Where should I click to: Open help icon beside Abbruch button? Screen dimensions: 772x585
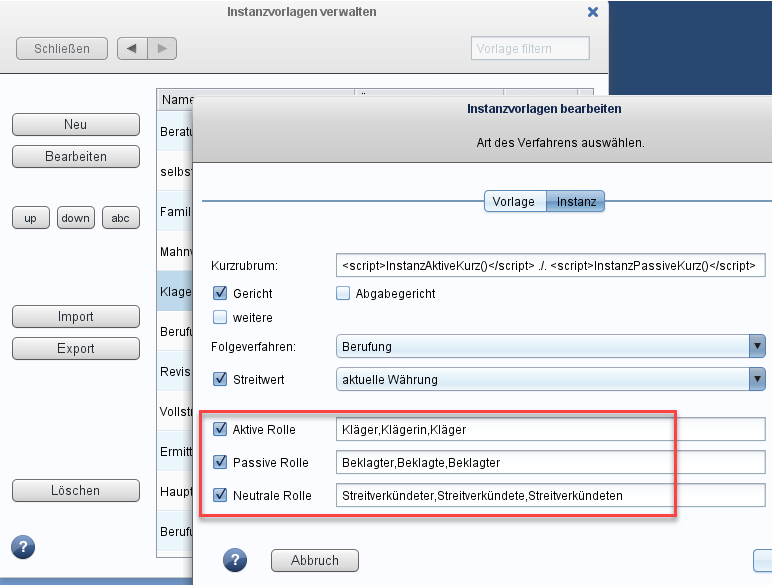[235, 560]
